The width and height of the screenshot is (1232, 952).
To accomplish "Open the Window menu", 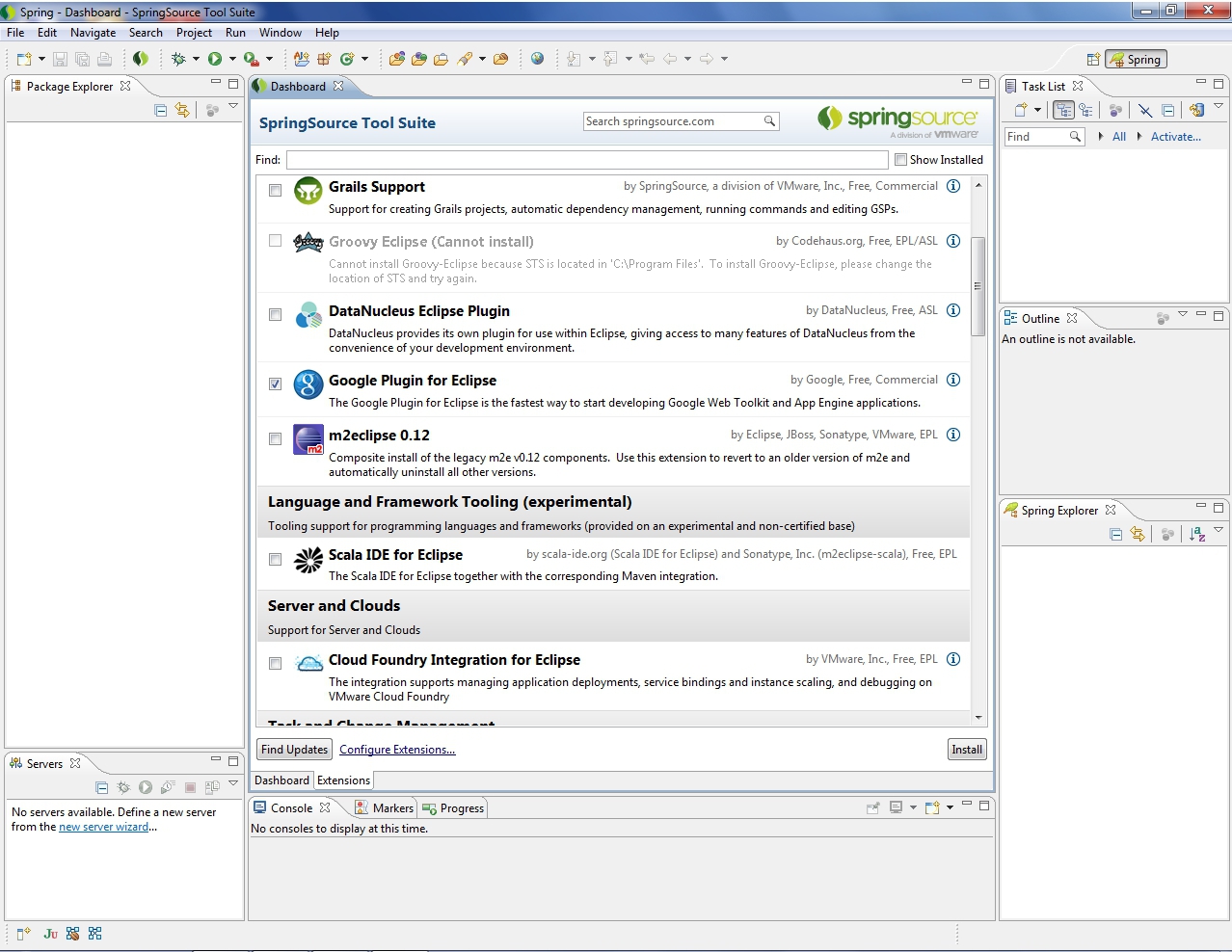I will [x=280, y=32].
